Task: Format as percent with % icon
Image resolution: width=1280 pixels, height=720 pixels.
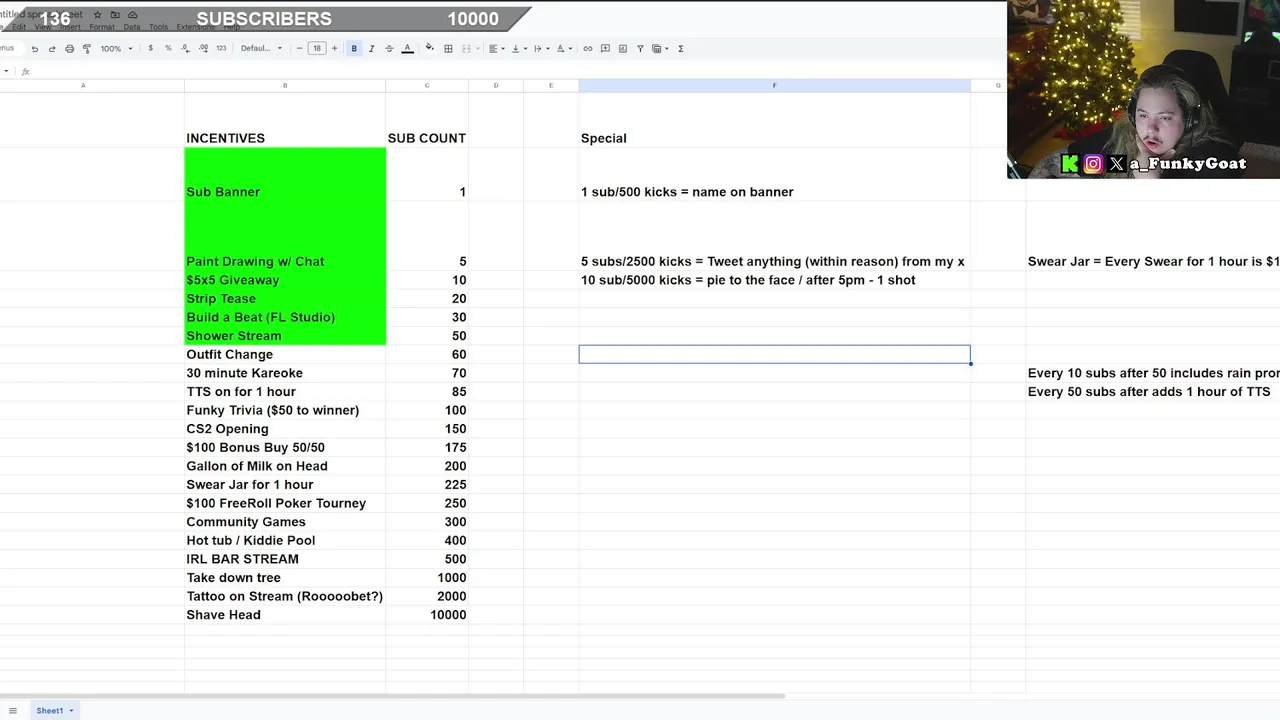Action: (x=168, y=48)
